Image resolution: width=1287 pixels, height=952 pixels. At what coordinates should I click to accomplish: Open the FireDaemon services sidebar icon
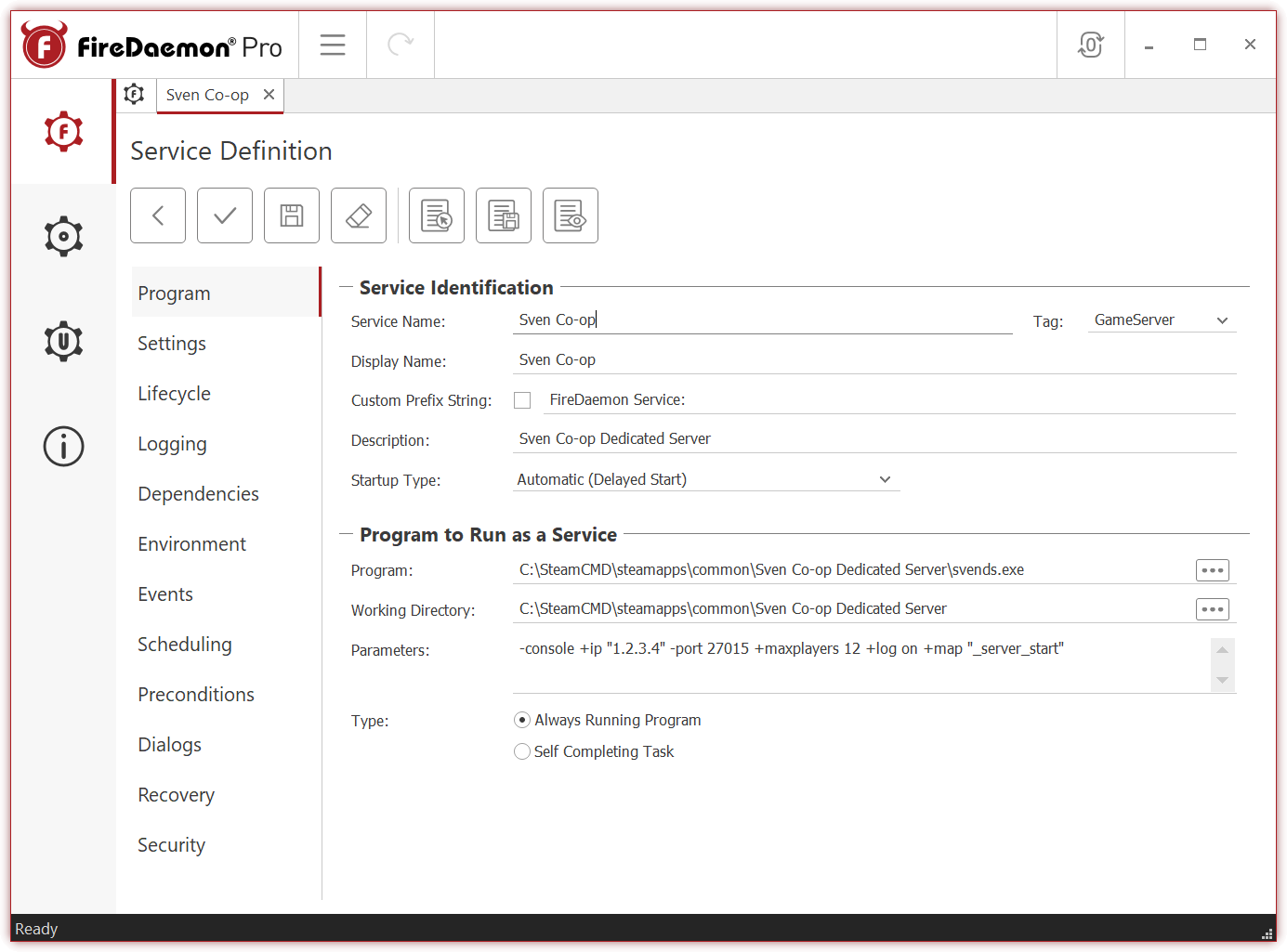(63, 132)
